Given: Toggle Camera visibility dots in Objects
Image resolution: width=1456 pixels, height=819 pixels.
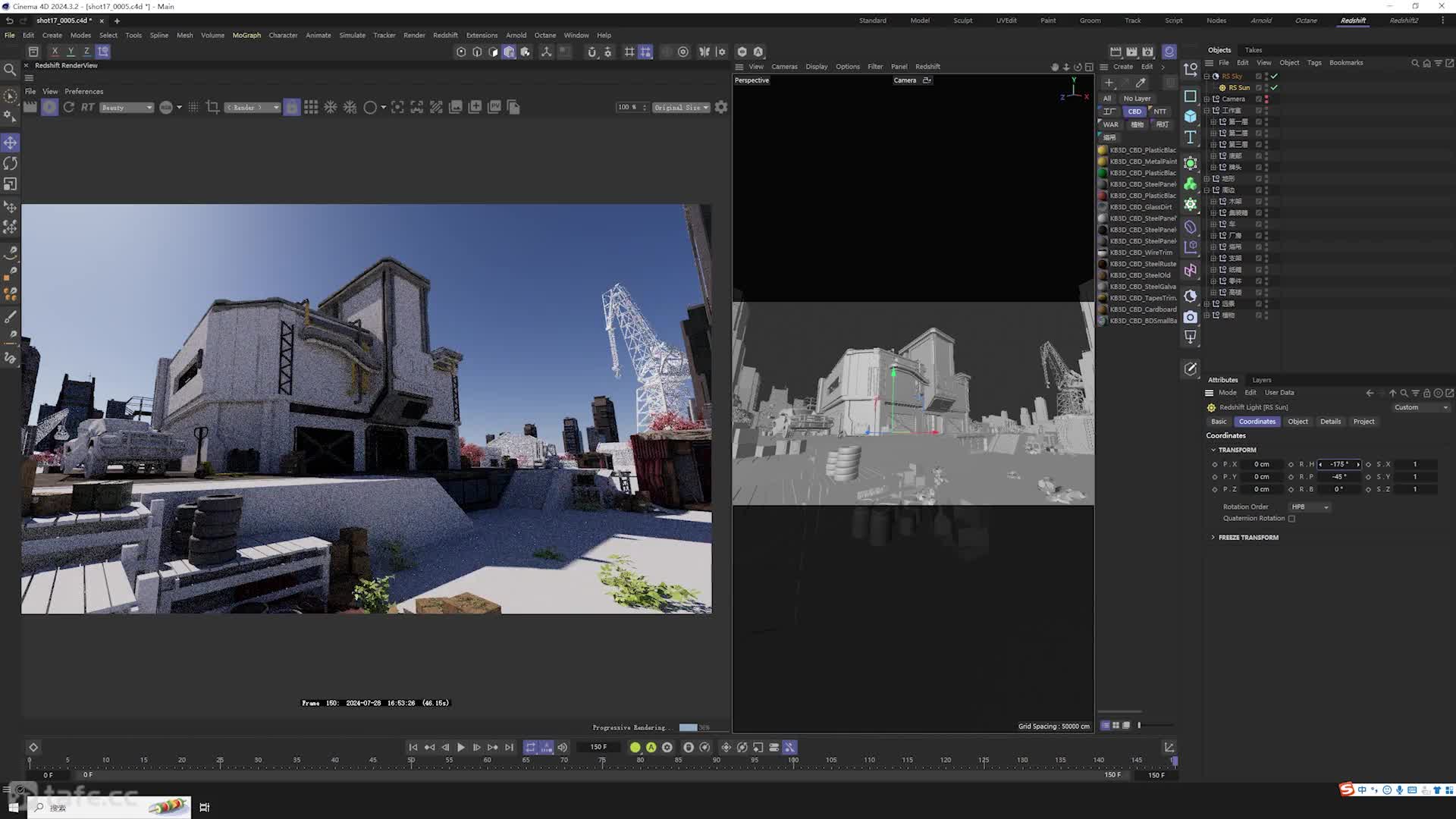Looking at the screenshot, I should tap(1266, 99).
